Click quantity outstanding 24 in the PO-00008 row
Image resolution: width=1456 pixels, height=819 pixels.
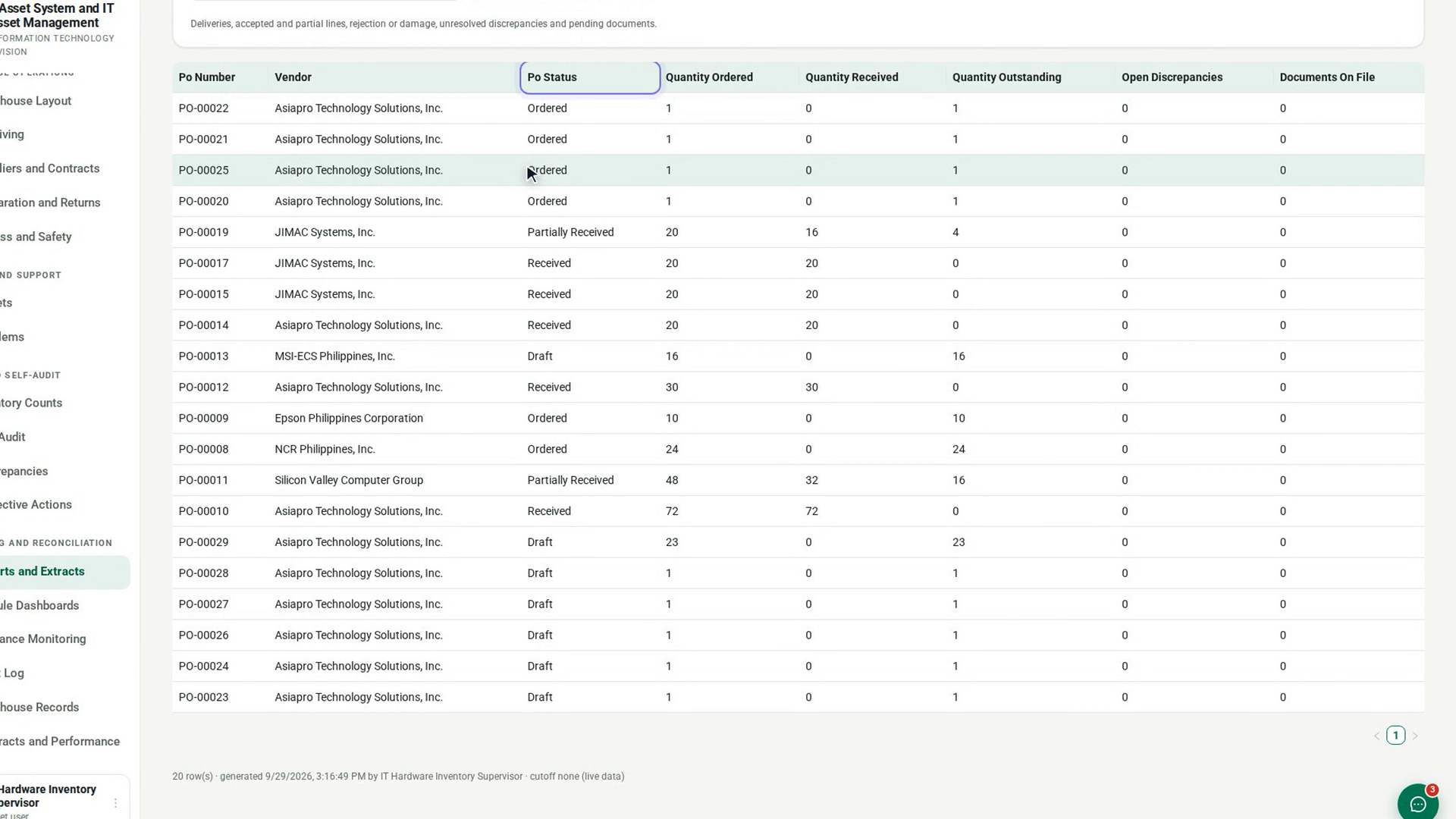pos(959,450)
